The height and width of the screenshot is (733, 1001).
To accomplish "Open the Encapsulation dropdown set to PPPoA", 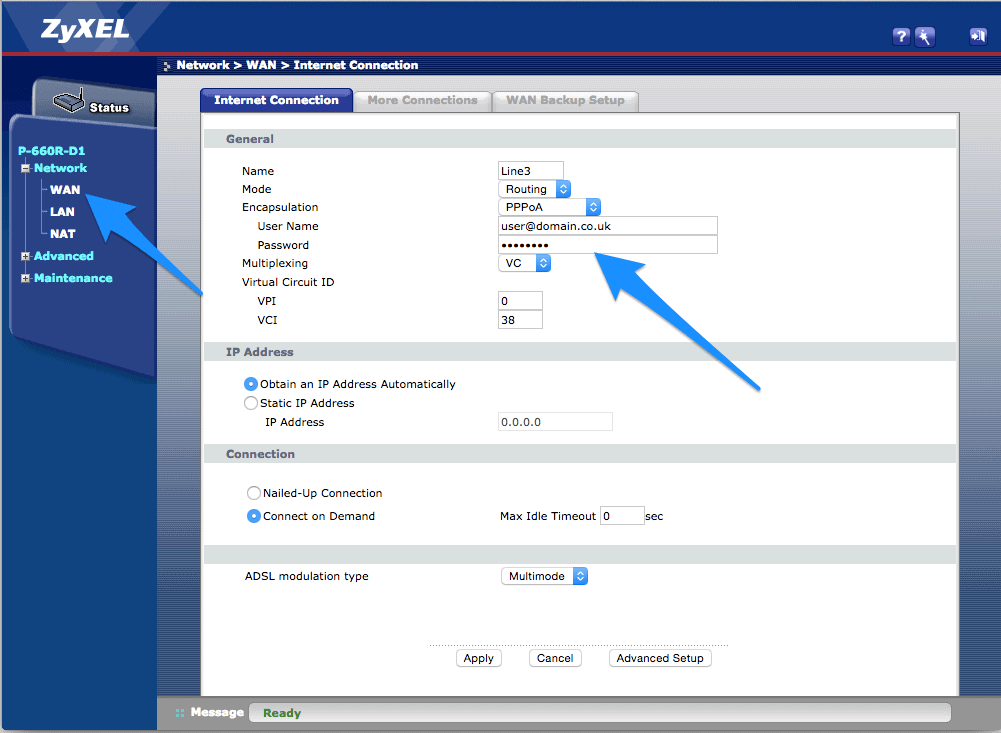I will pos(549,207).
